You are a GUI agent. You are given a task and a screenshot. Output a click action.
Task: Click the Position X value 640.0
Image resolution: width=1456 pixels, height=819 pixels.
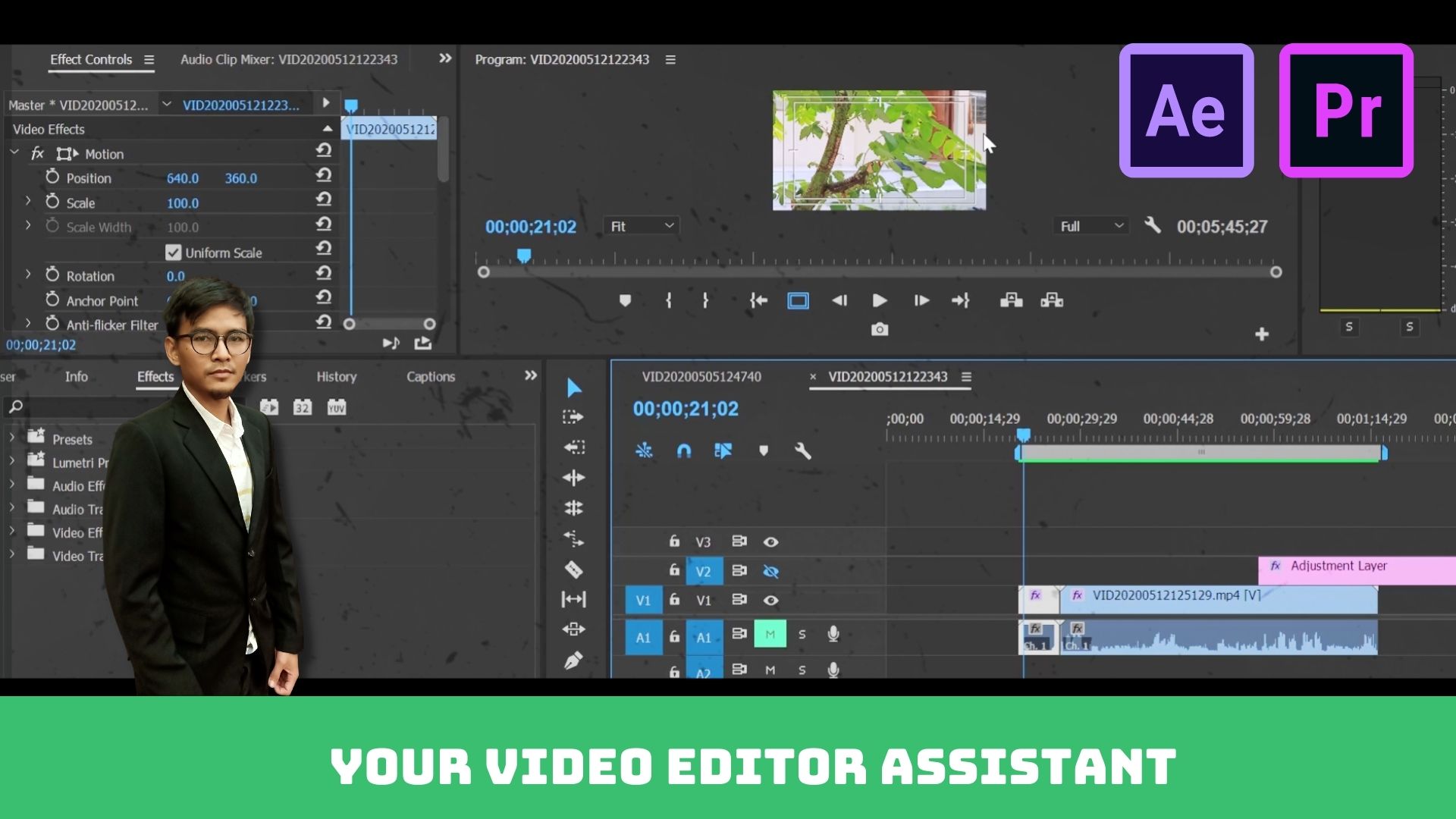[183, 178]
